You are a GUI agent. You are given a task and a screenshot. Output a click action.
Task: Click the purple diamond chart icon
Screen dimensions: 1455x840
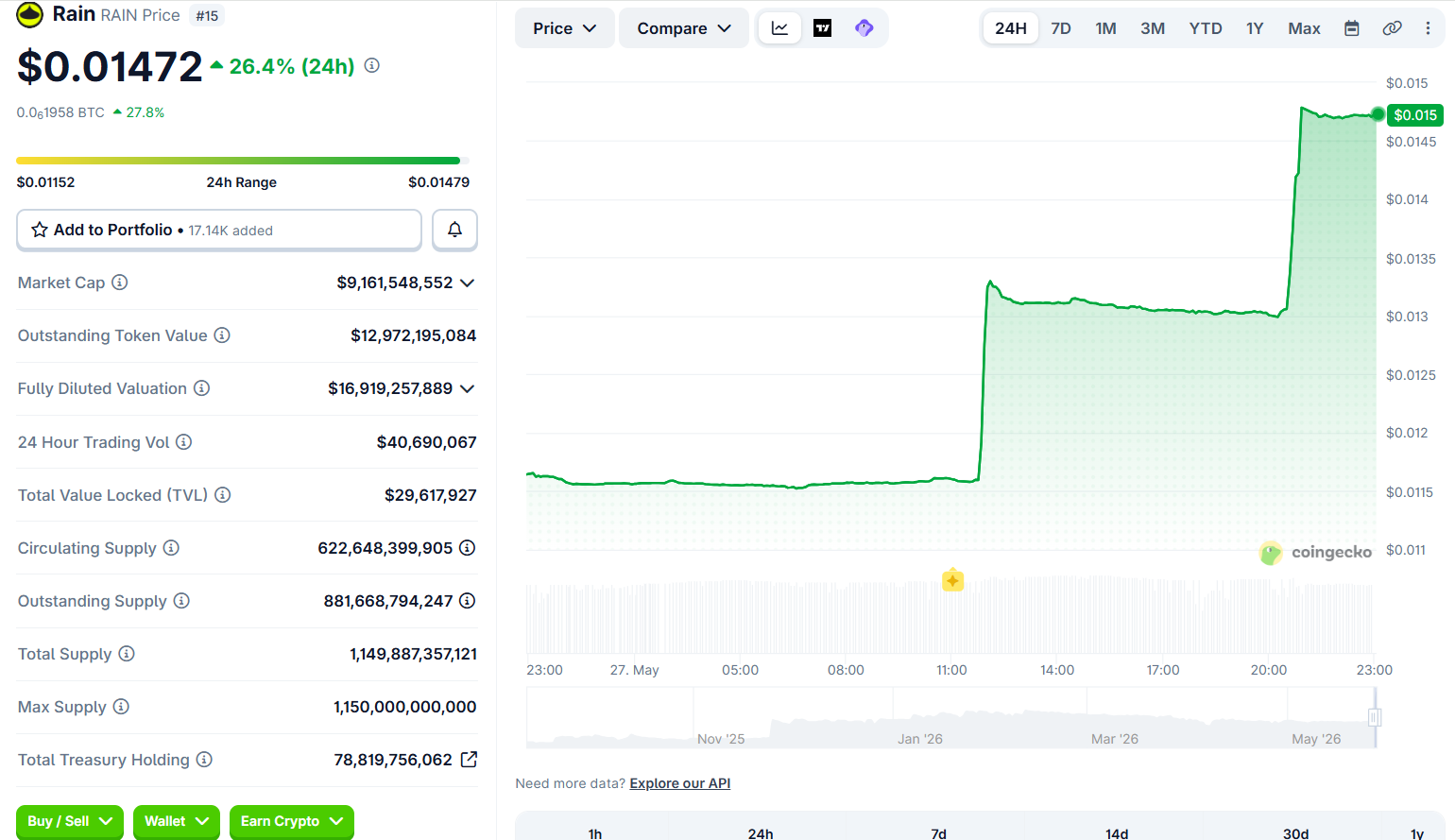click(x=864, y=28)
